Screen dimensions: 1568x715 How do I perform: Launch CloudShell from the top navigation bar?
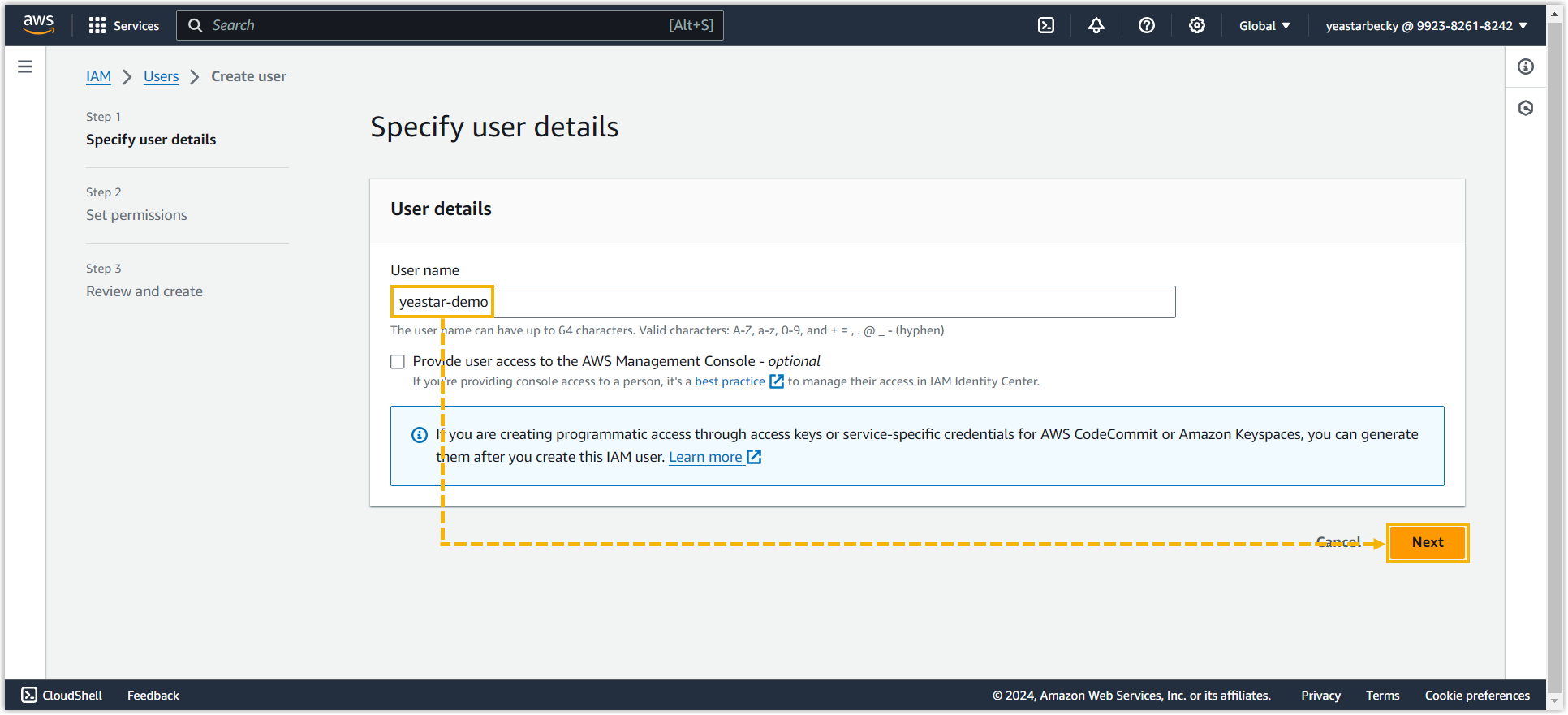1046,25
